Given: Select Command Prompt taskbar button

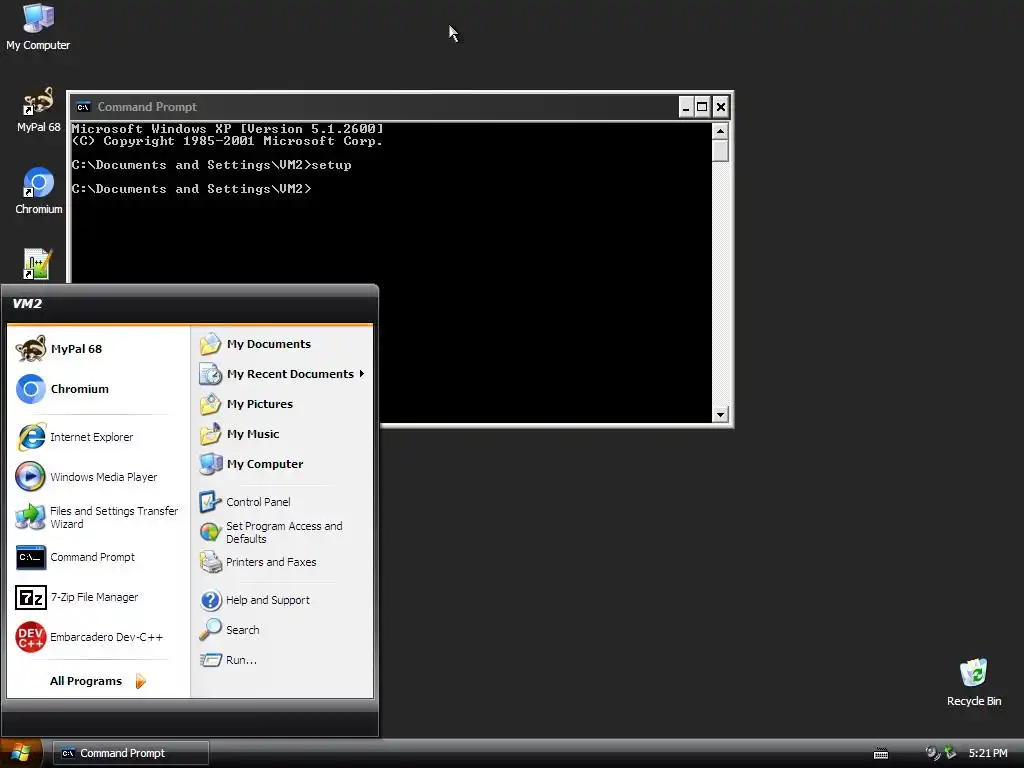Looking at the screenshot, I should 131,753.
